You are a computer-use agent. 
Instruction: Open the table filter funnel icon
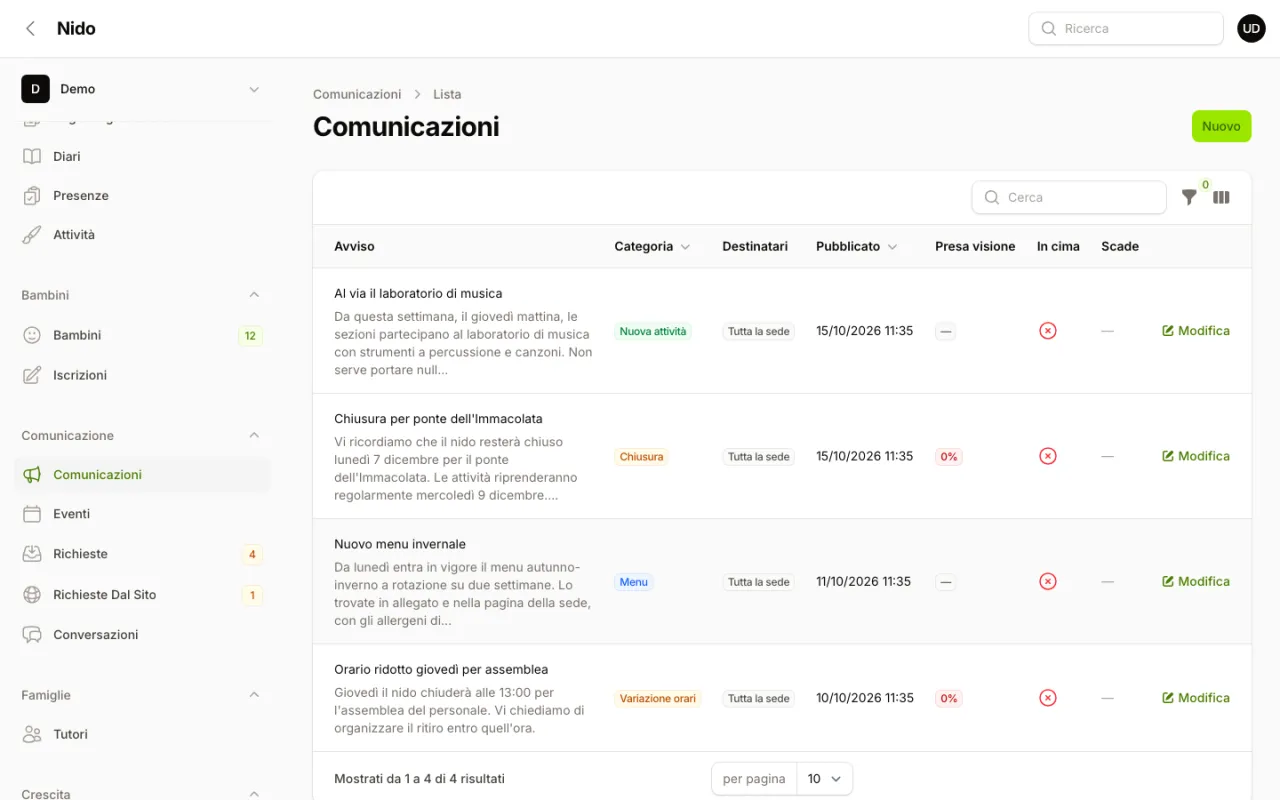(1189, 197)
